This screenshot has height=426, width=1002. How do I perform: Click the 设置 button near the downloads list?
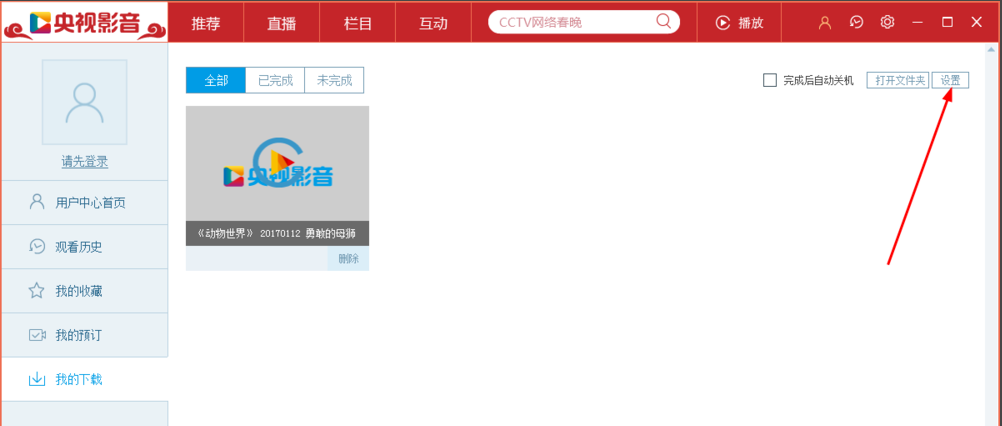click(950, 80)
